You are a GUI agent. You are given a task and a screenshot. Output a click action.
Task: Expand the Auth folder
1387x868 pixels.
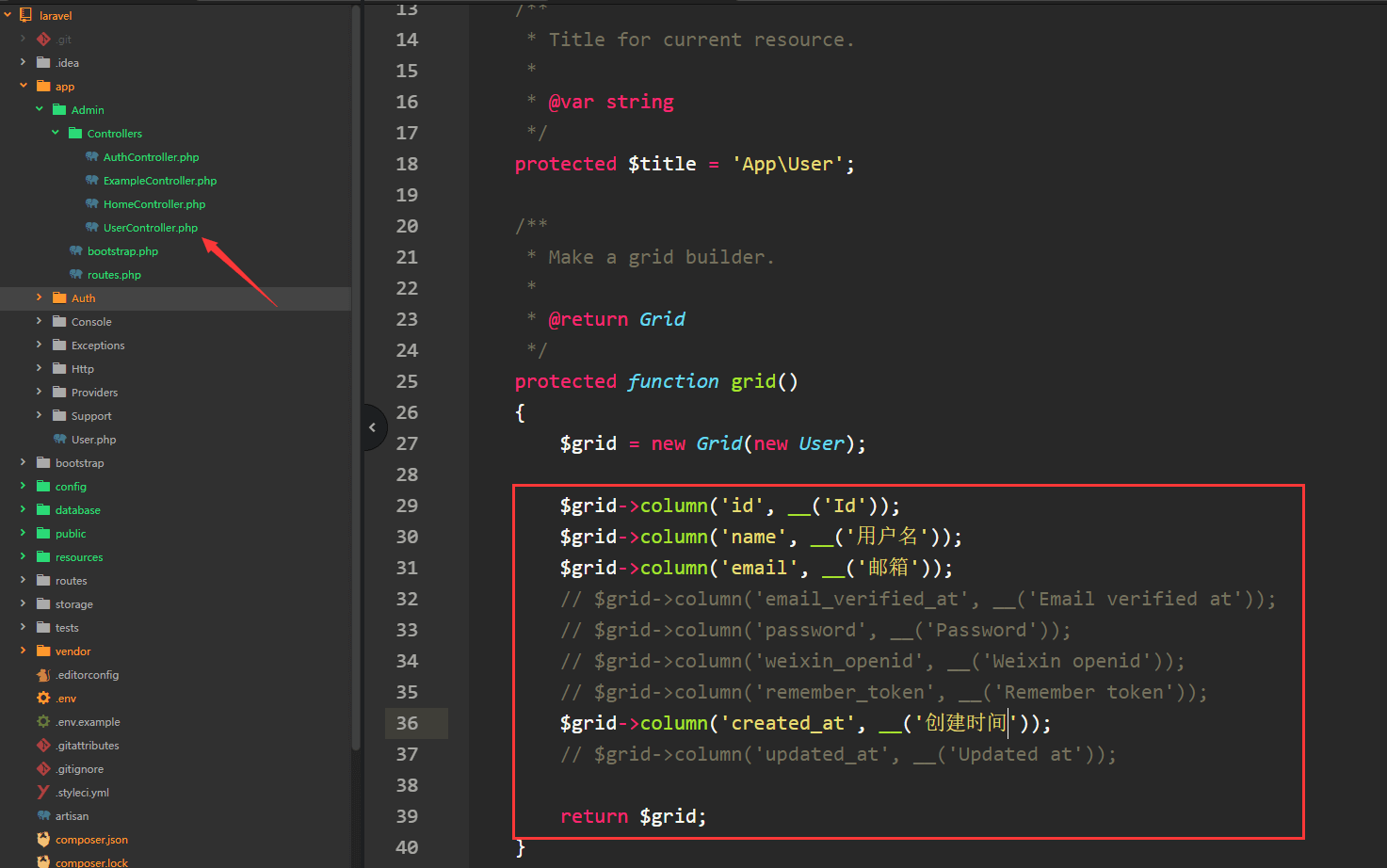[39, 297]
